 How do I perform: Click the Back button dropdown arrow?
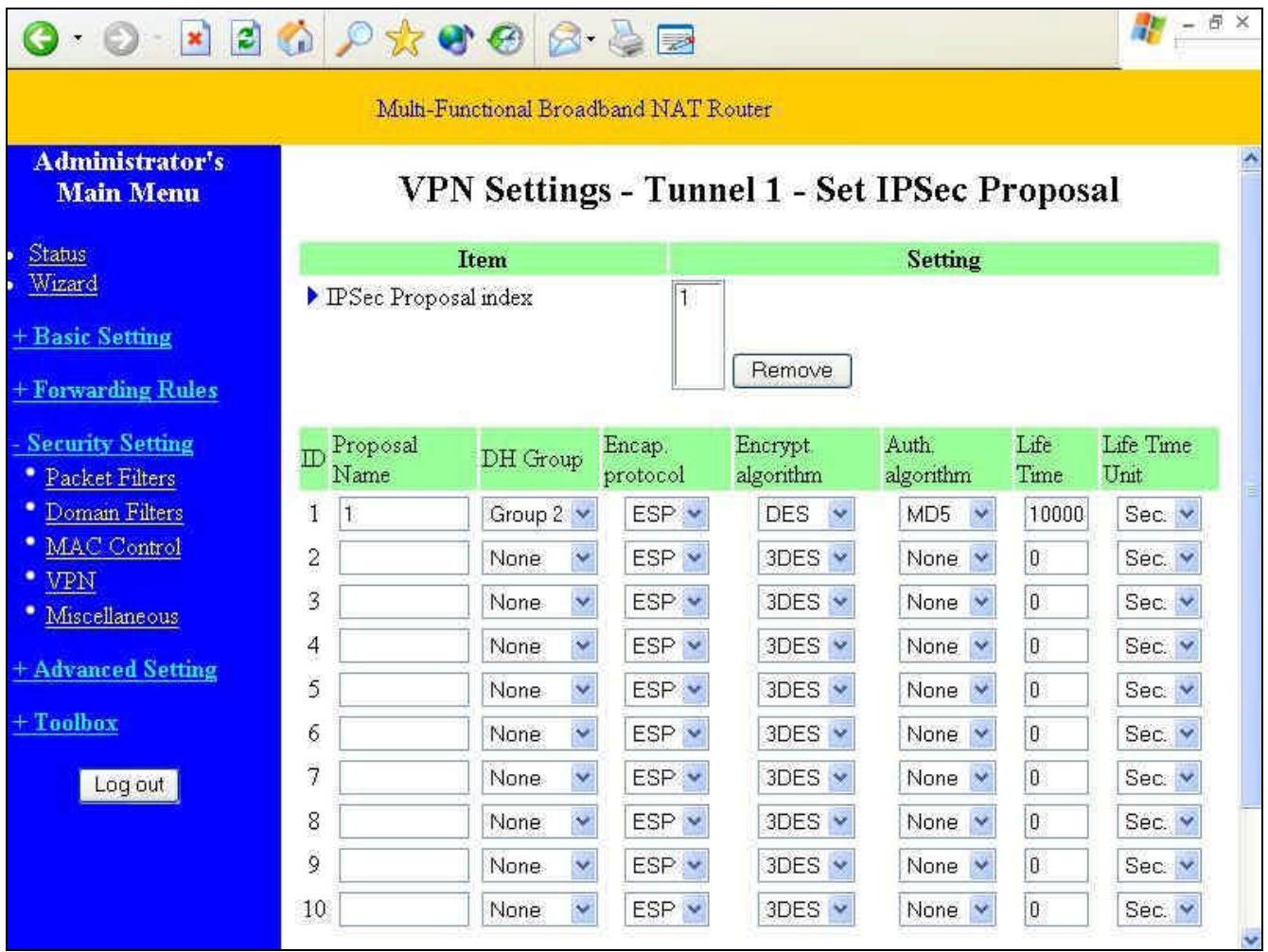point(79,38)
